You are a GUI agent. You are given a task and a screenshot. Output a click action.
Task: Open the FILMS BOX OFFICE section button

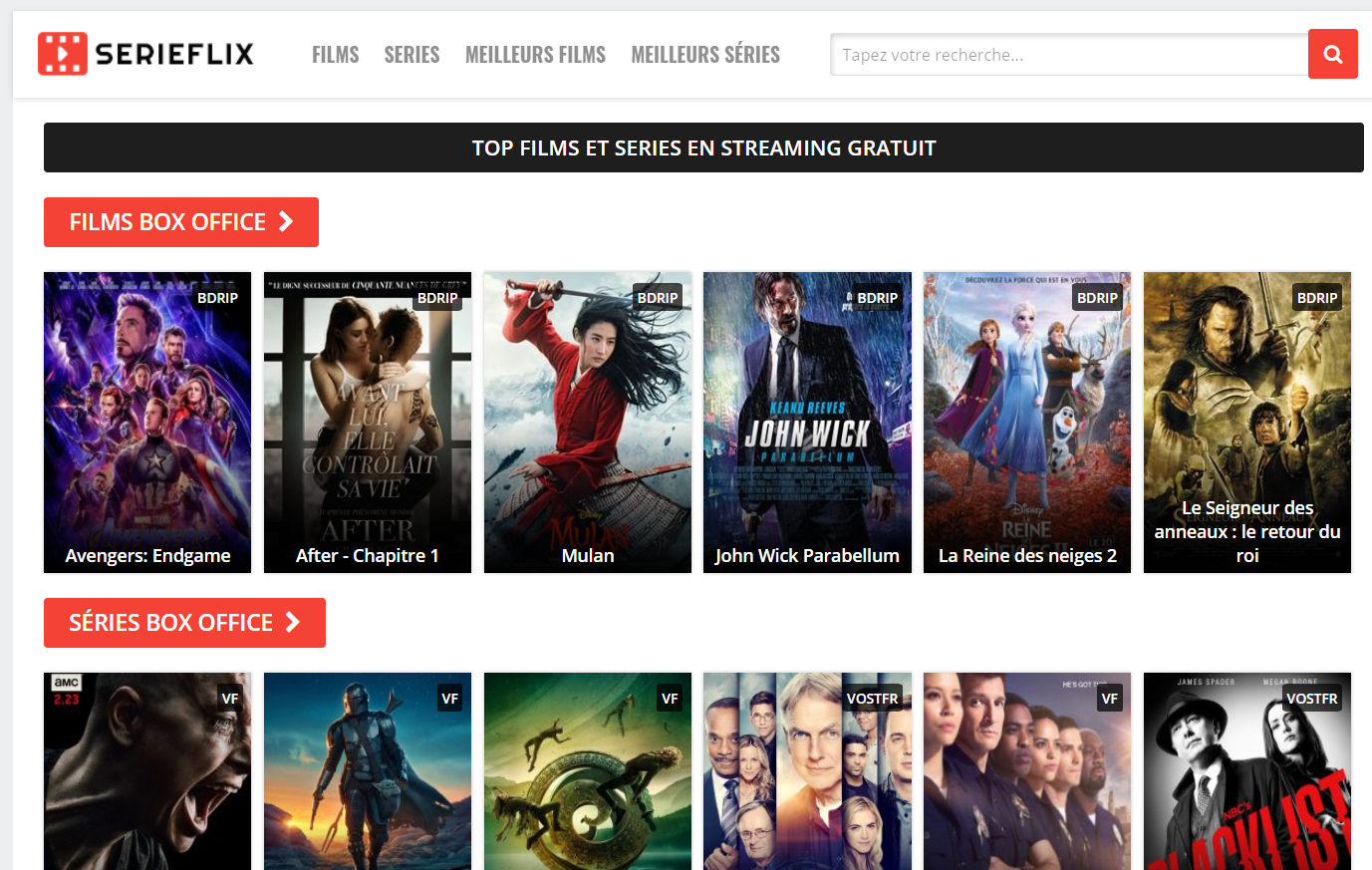point(181,222)
